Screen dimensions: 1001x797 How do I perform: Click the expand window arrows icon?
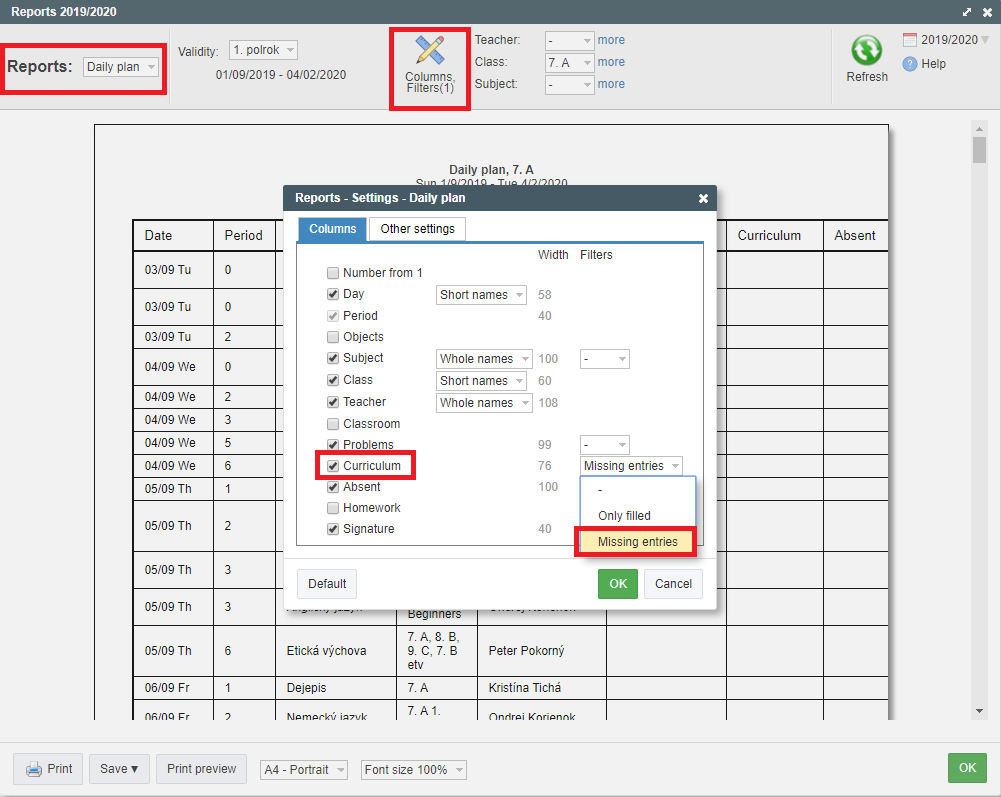coord(967,12)
